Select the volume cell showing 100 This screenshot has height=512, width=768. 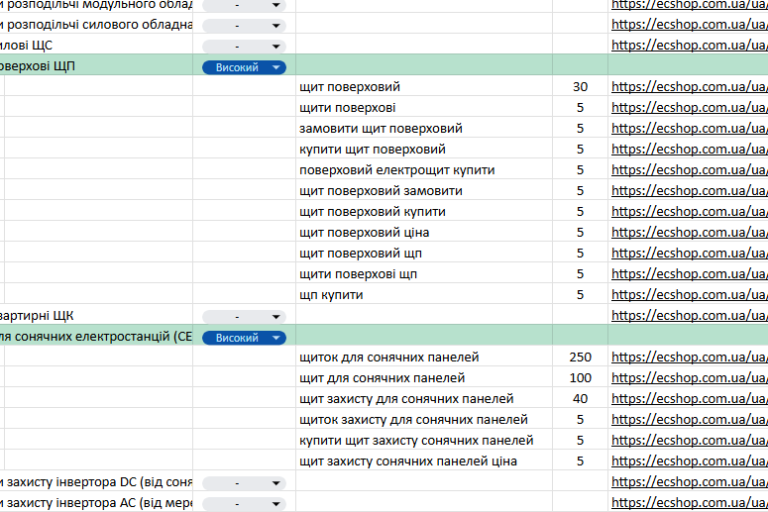coord(580,378)
